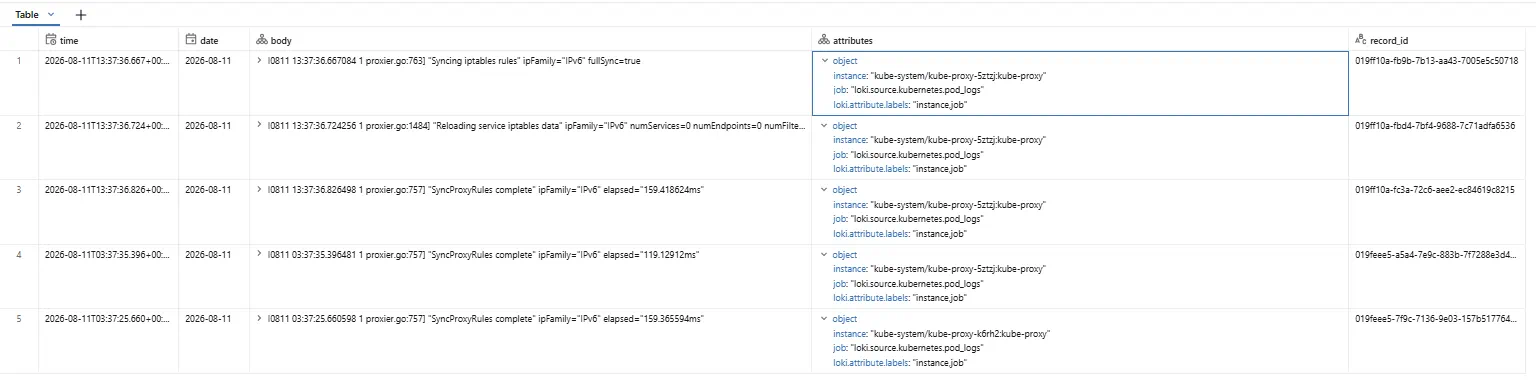Expand the body of the "Reloading service iptables data" row
Screen dimensions: 1536x381
click(260, 125)
